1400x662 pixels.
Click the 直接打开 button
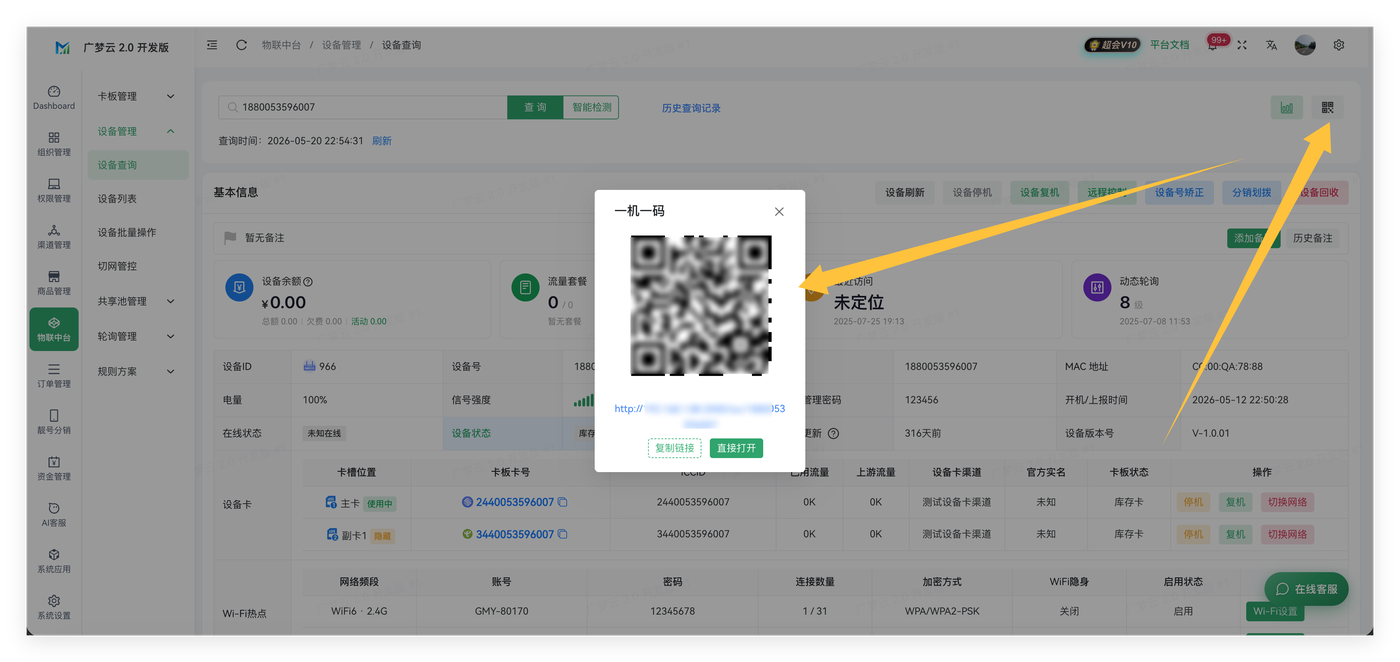736,448
